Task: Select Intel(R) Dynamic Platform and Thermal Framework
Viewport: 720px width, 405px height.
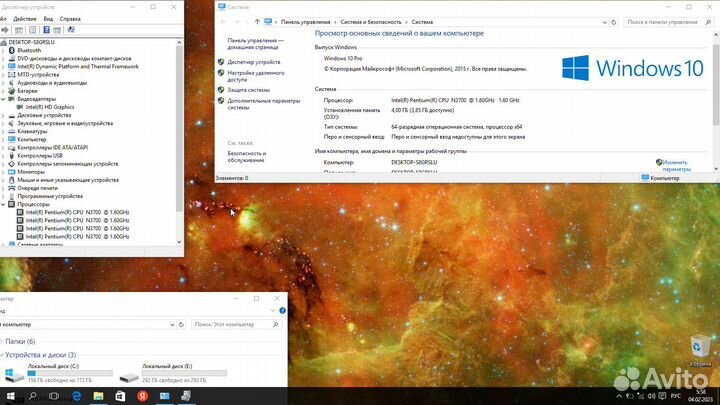Action: (x=78, y=67)
